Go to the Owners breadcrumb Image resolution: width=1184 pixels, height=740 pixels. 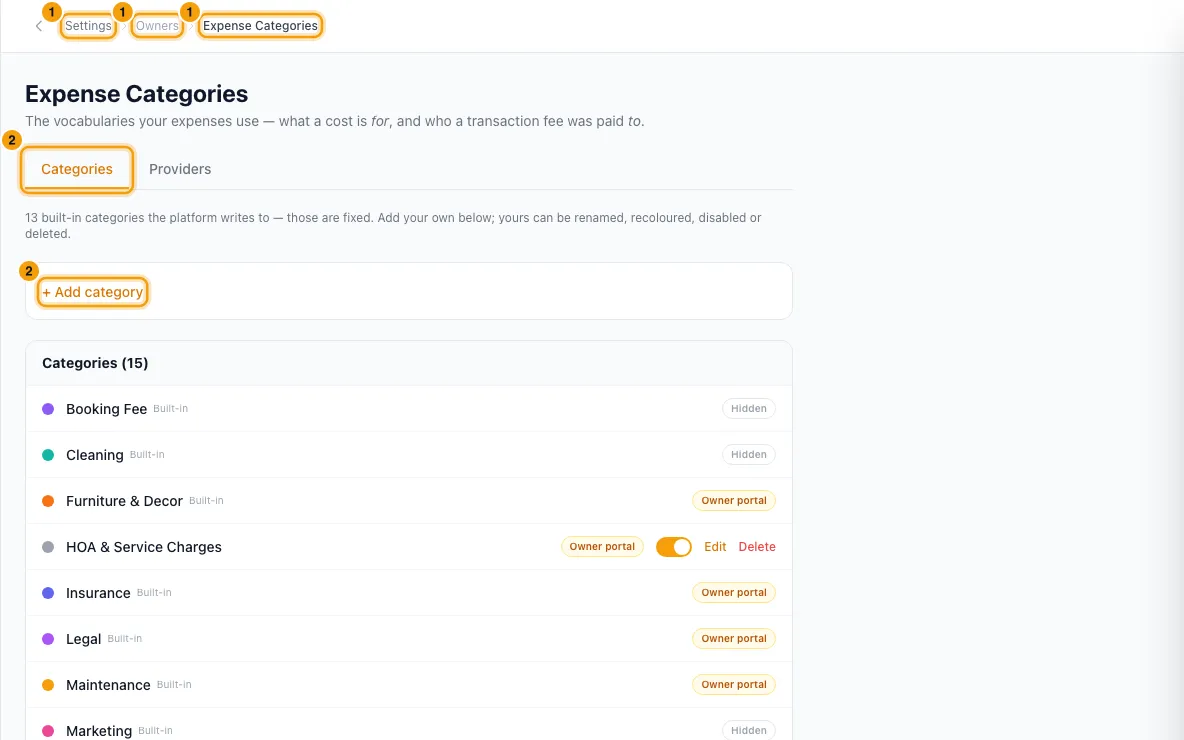coord(157,26)
